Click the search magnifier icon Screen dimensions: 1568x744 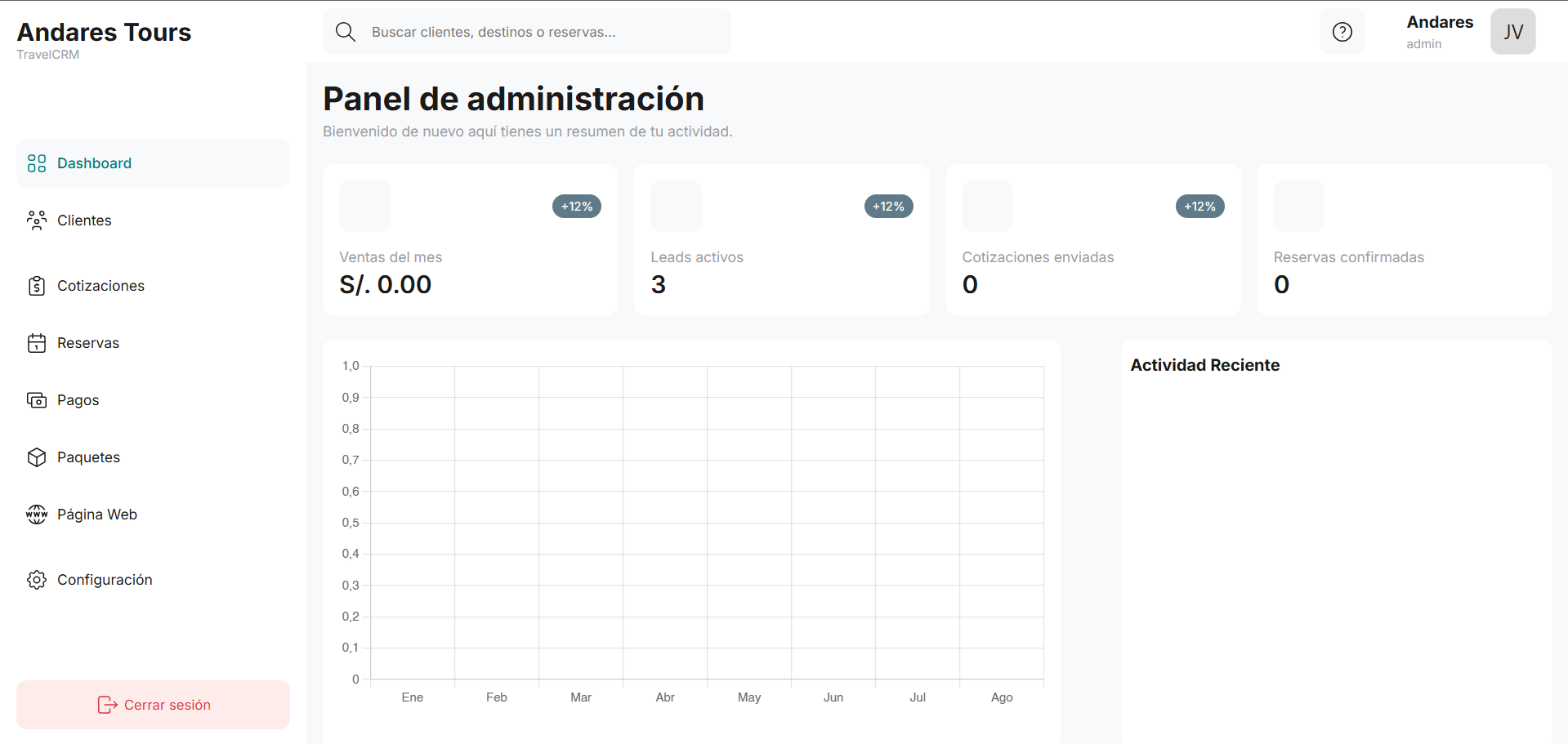[346, 32]
